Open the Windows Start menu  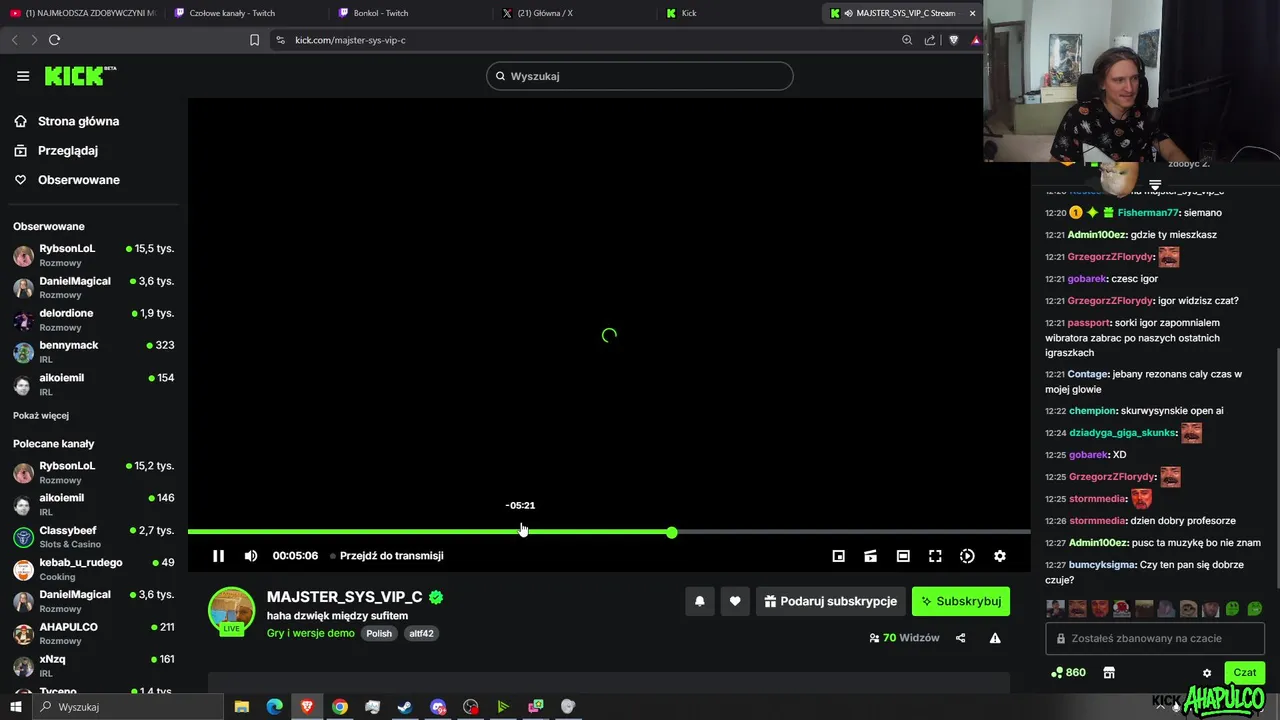click(16, 707)
